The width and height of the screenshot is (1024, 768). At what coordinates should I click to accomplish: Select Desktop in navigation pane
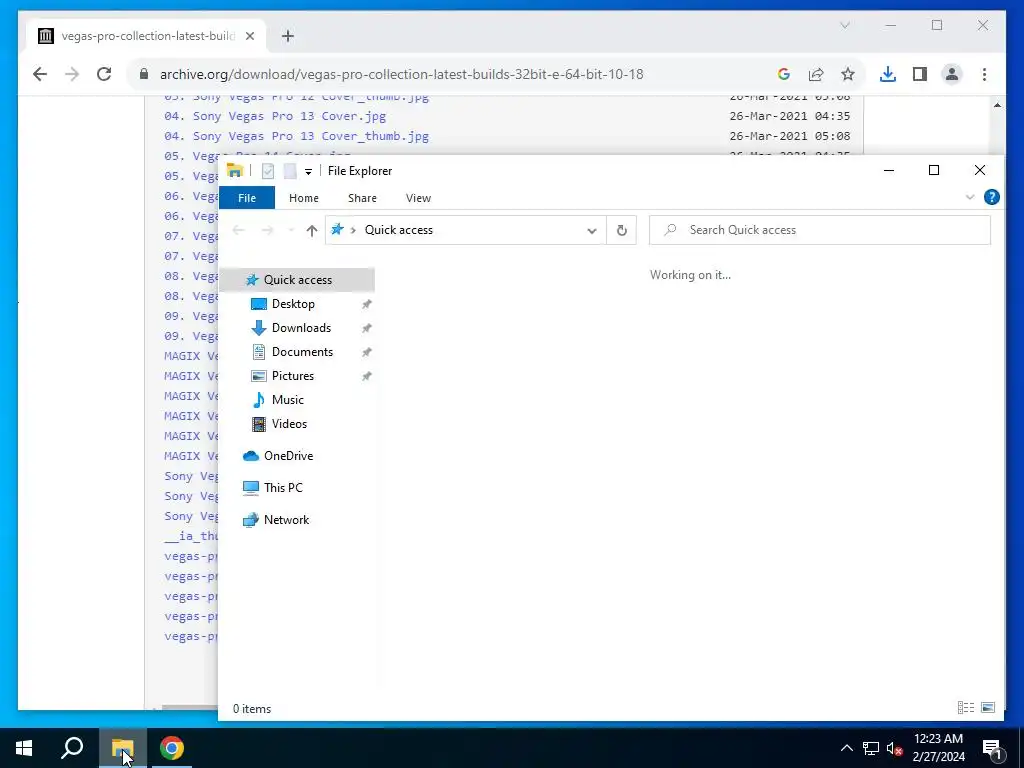tap(293, 304)
